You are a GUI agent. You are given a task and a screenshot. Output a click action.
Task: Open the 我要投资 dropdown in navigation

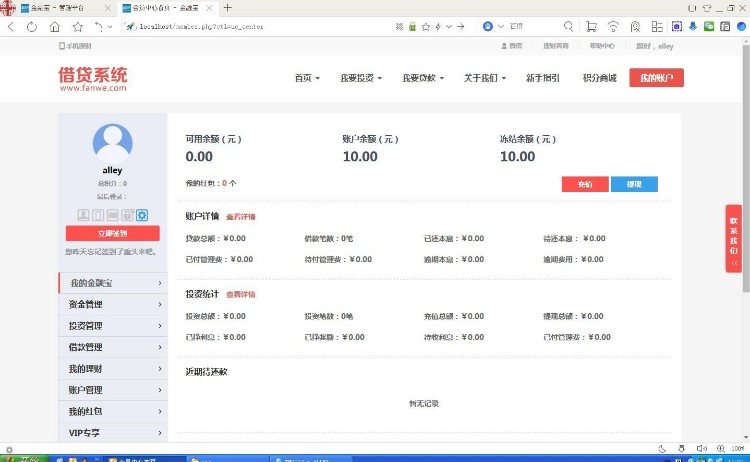click(361, 78)
